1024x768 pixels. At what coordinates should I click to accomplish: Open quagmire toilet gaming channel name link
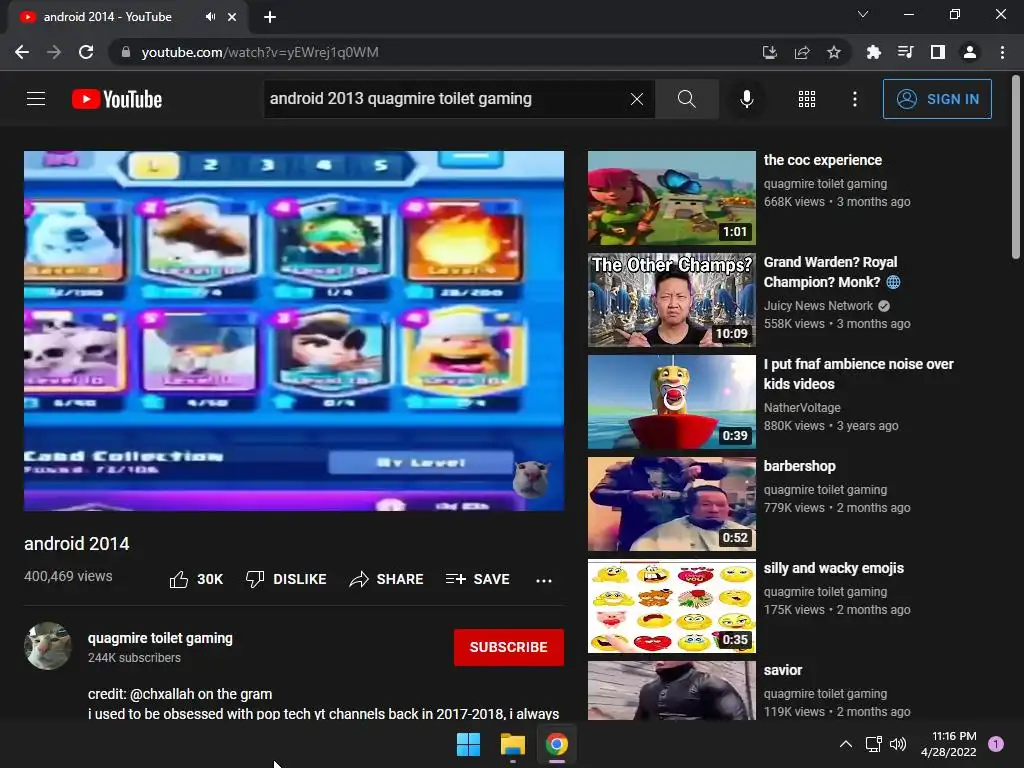(160, 638)
